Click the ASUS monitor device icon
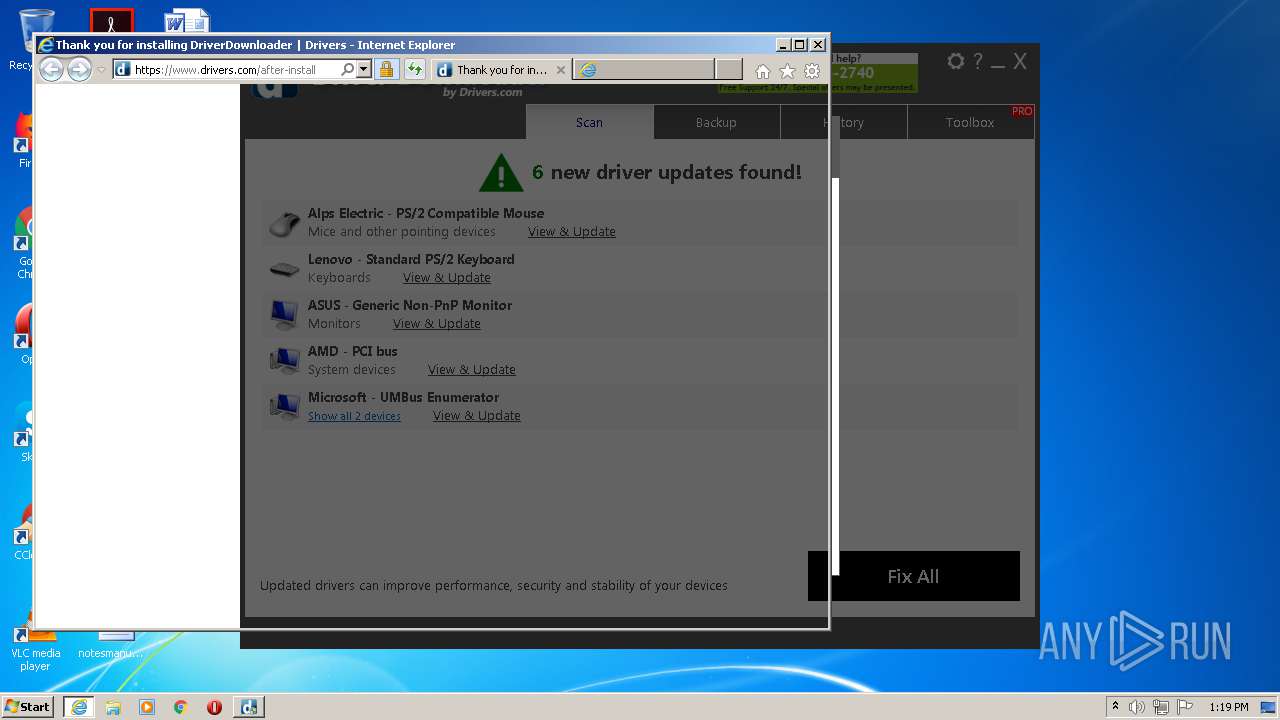Image resolution: width=1280 pixels, height=720 pixels. click(x=285, y=314)
